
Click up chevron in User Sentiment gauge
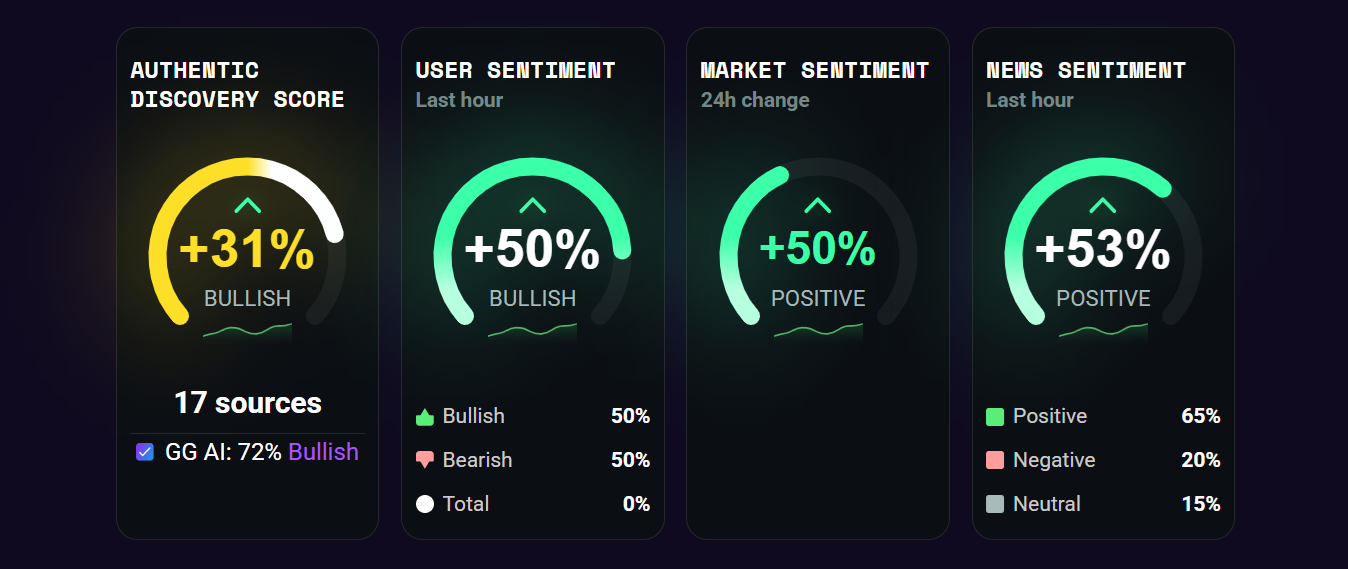click(533, 206)
